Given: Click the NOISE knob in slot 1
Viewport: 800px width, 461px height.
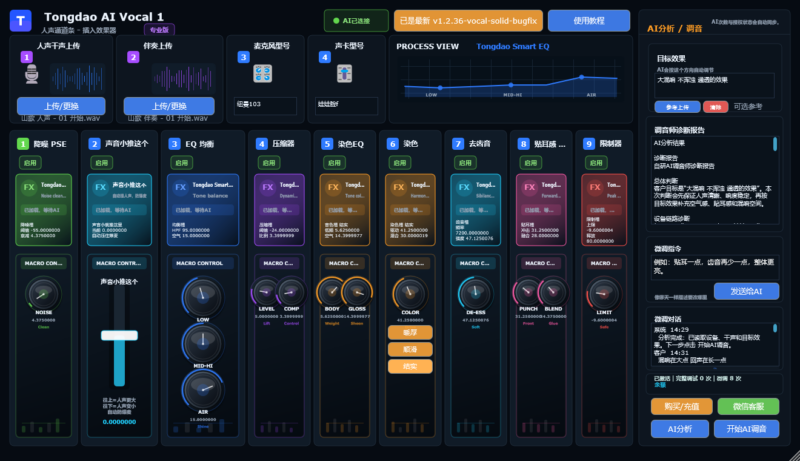Looking at the screenshot, I should point(43,294).
